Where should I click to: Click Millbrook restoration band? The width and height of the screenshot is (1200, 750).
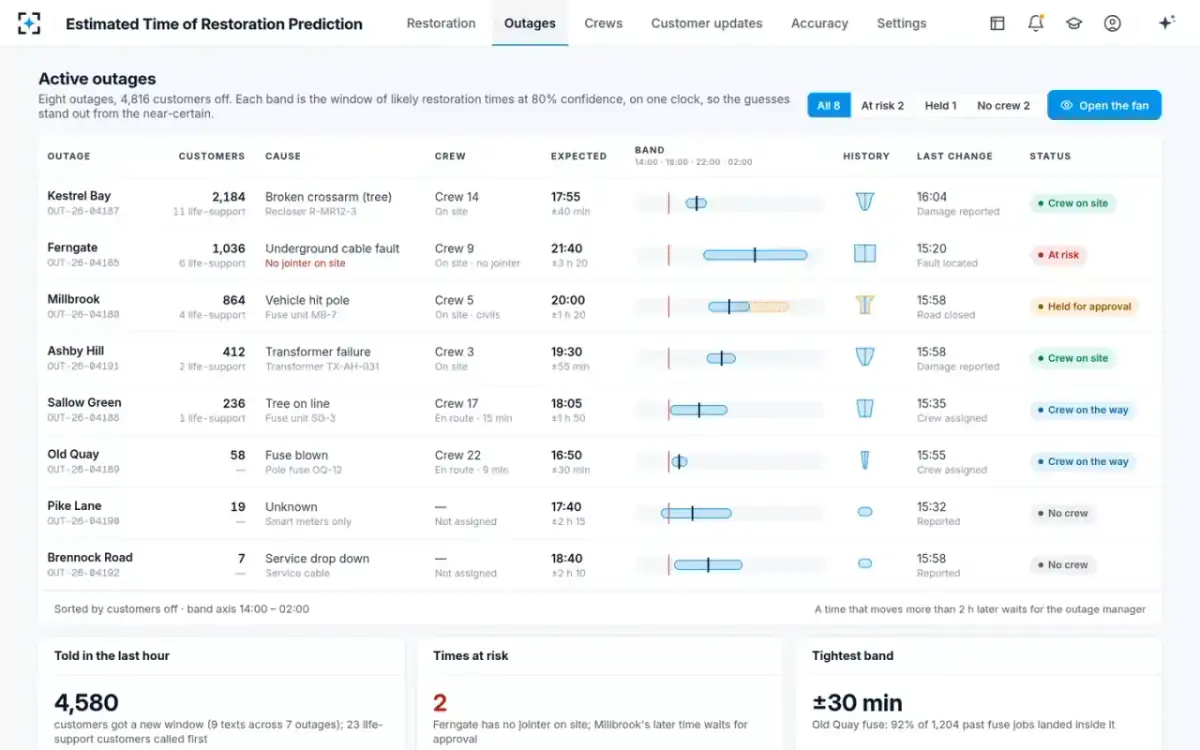tap(749, 306)
